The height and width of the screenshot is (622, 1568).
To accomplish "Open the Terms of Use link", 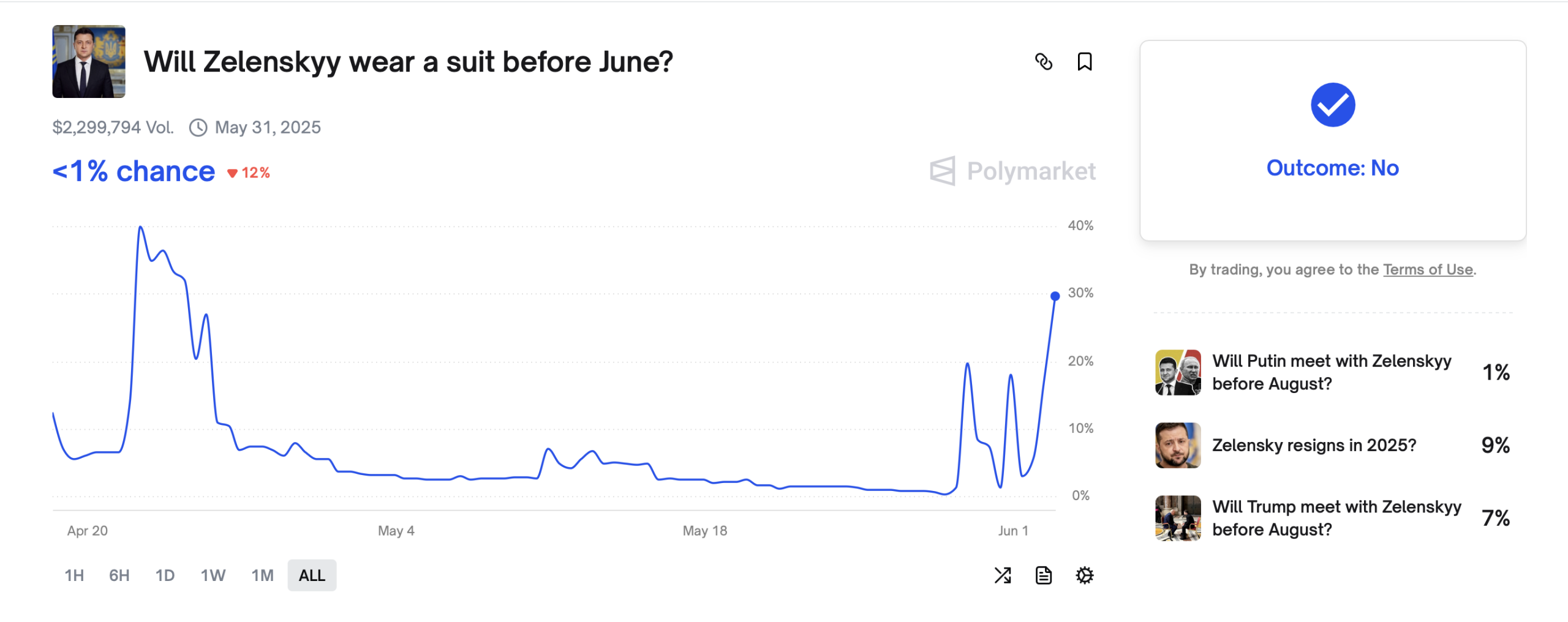I will [1428, 269].
